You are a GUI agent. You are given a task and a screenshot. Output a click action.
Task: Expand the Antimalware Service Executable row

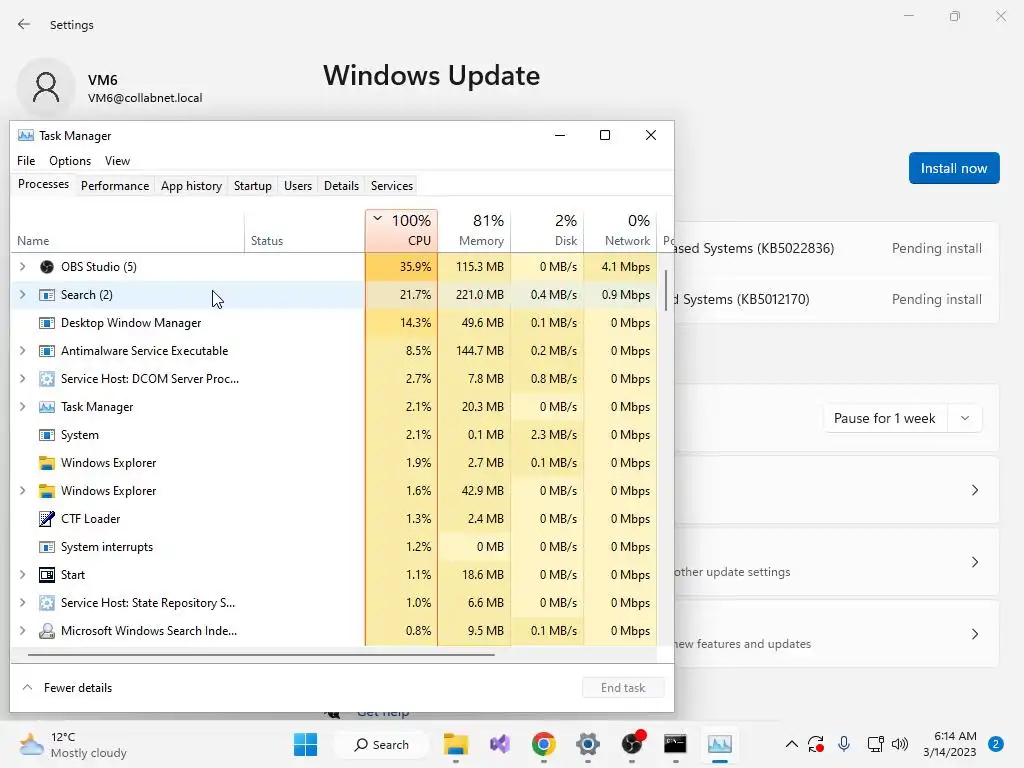[23, 351]
